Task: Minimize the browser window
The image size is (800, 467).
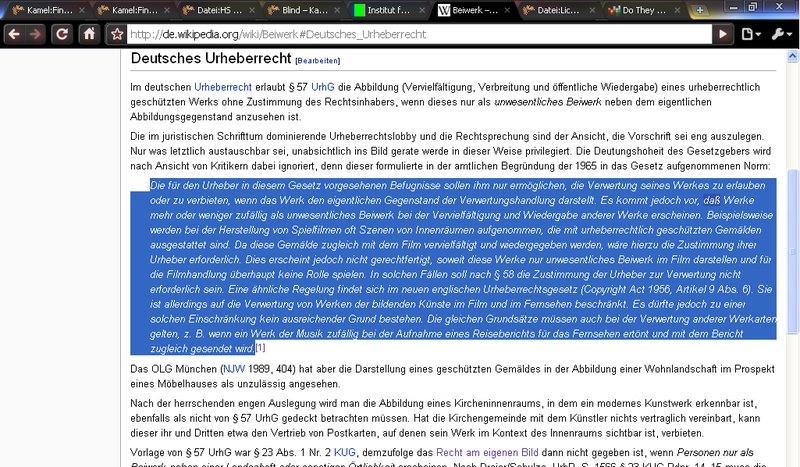Action: [x=734, y=7]
